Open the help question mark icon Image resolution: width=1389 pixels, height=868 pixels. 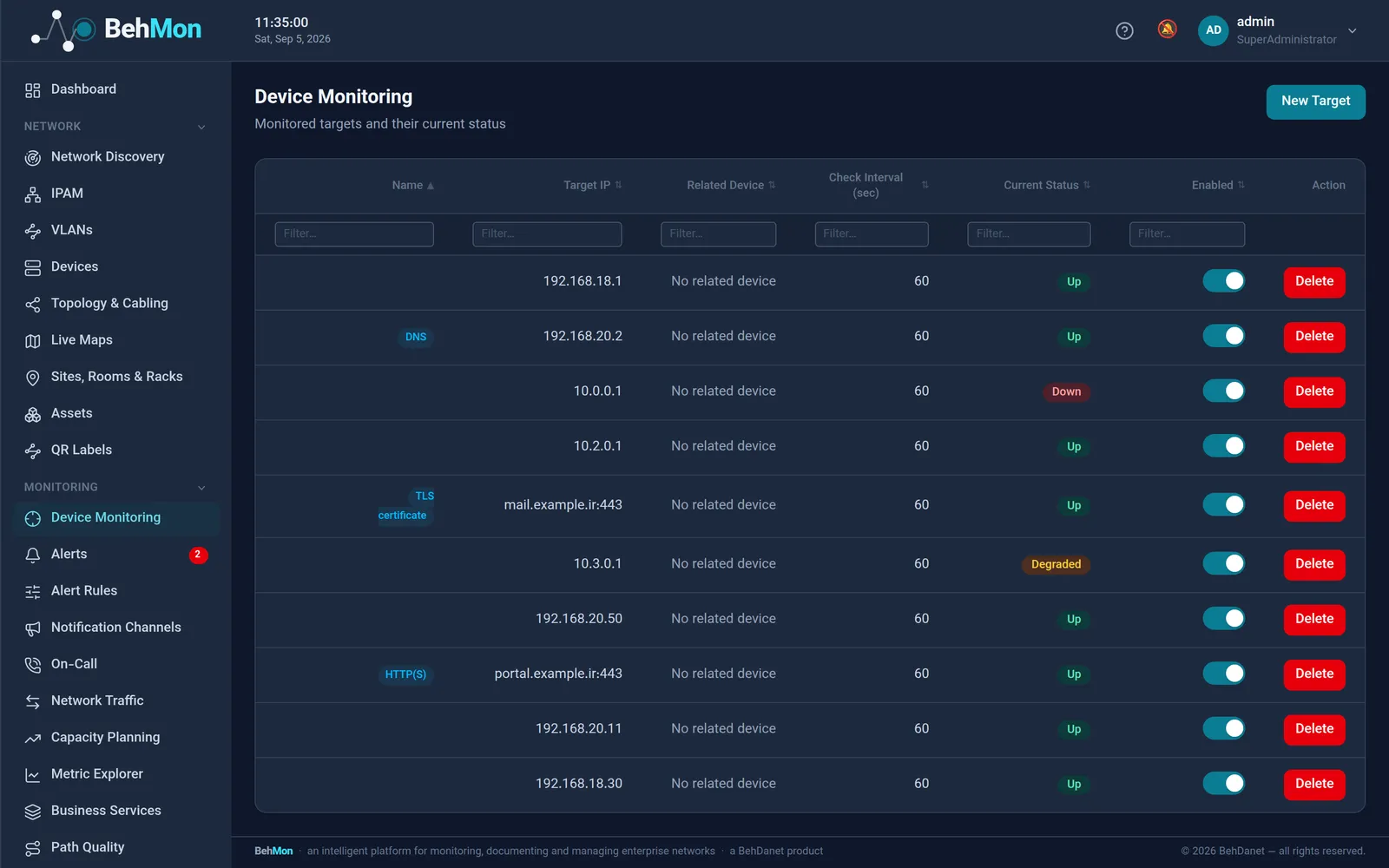tap(1124, 31)
